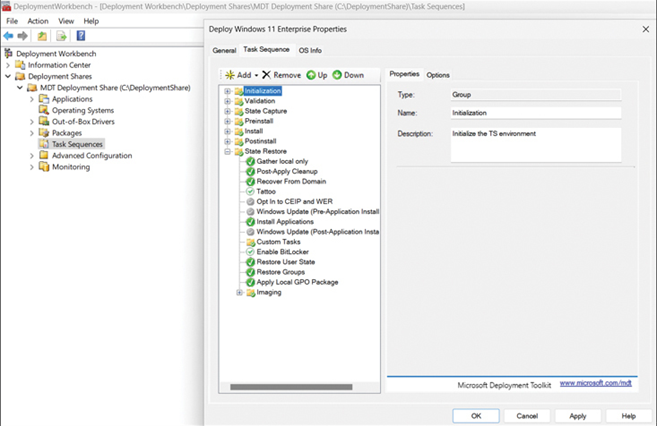657x429 pixels.
Task: Click the Description text box
Action: click(x=536, y=145)
